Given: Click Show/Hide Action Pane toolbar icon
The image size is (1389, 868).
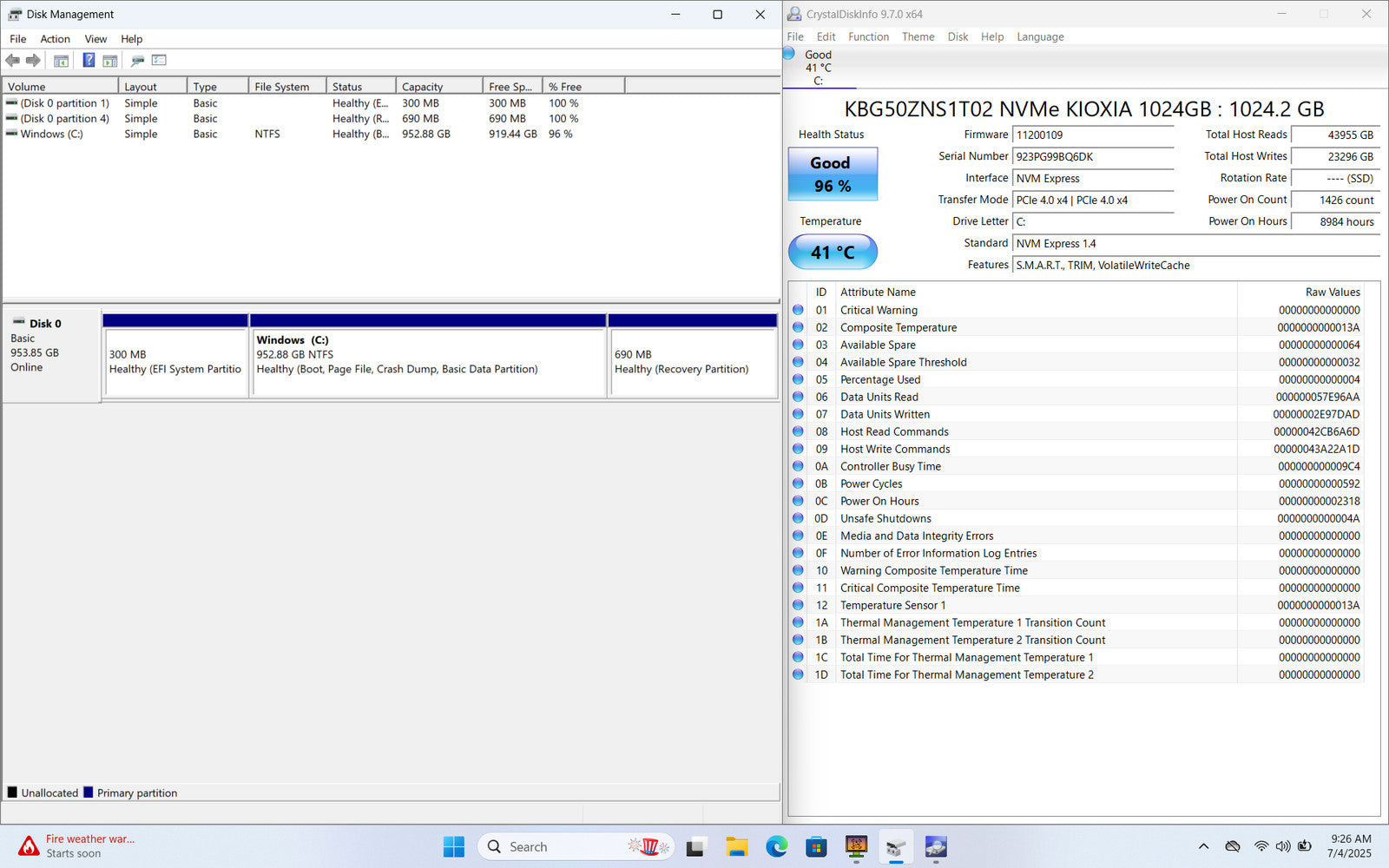Looking at the screenshot, I should [x=110, y=60].
